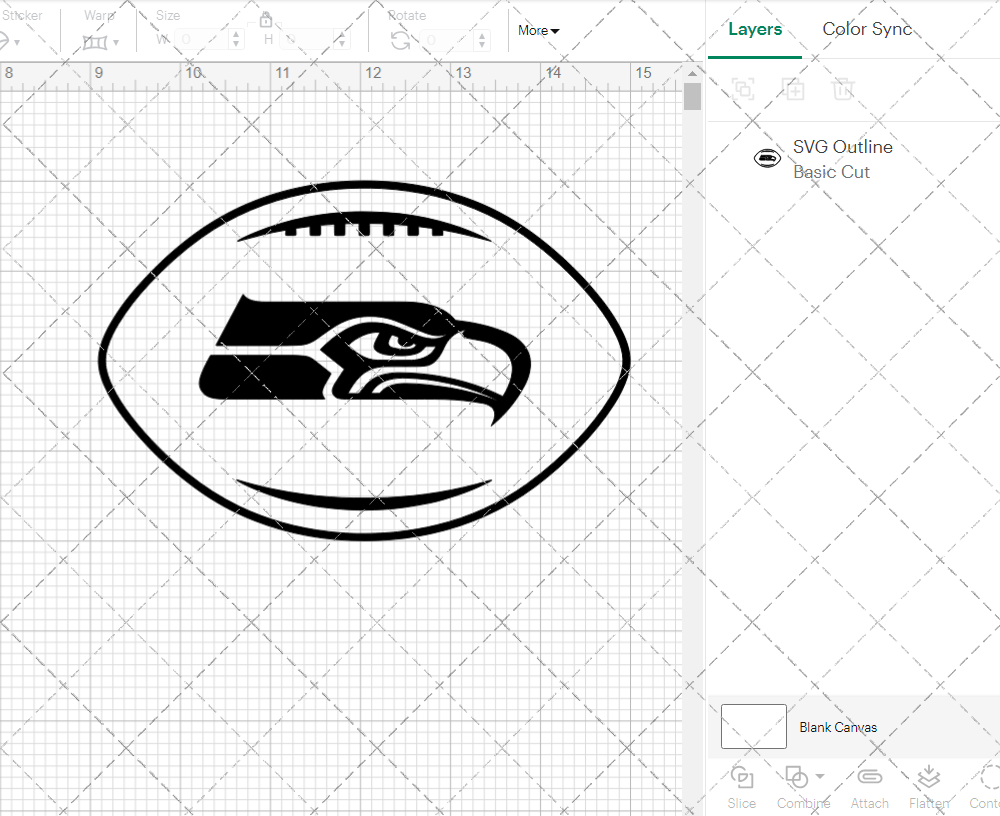
Task: Click the Slice tool icon
Action: click(742, 777)
